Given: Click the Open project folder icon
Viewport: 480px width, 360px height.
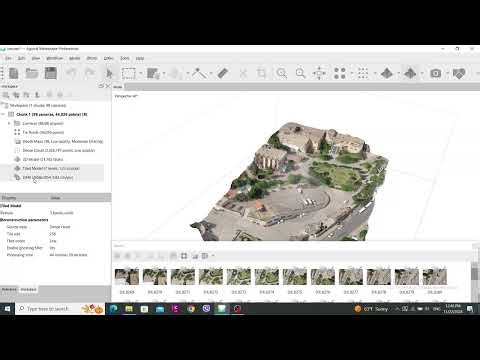Looking at the screenshot, I should [32, 73].
